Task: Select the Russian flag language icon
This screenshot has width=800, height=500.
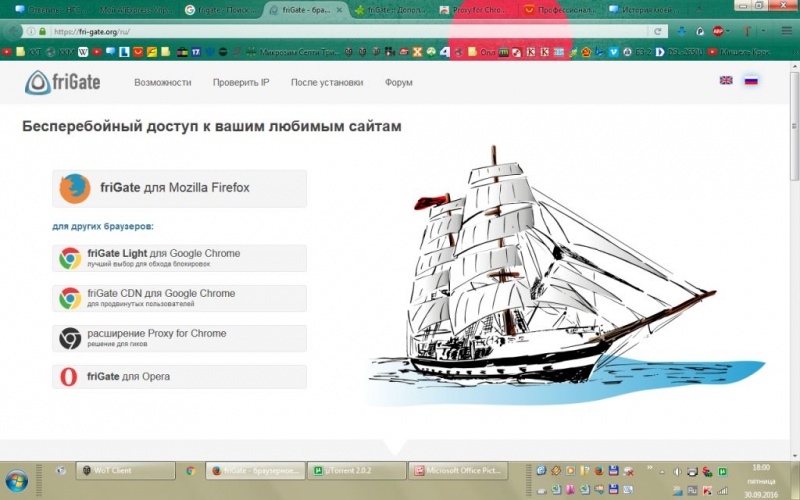Action: point(751,80)
